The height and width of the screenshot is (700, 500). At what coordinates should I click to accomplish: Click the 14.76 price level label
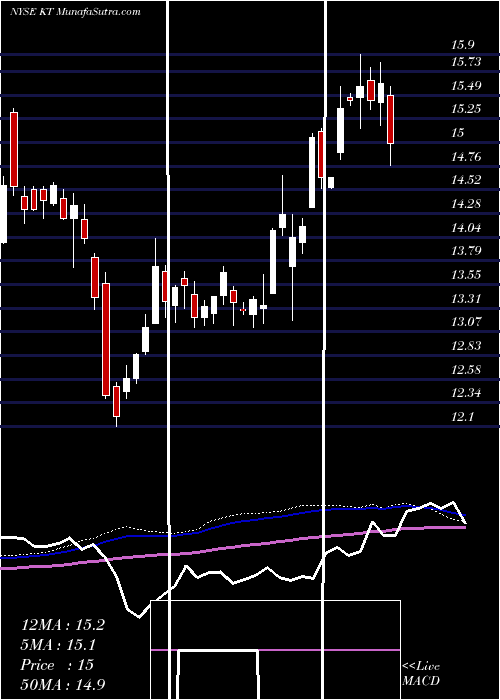tap(466, 157)
